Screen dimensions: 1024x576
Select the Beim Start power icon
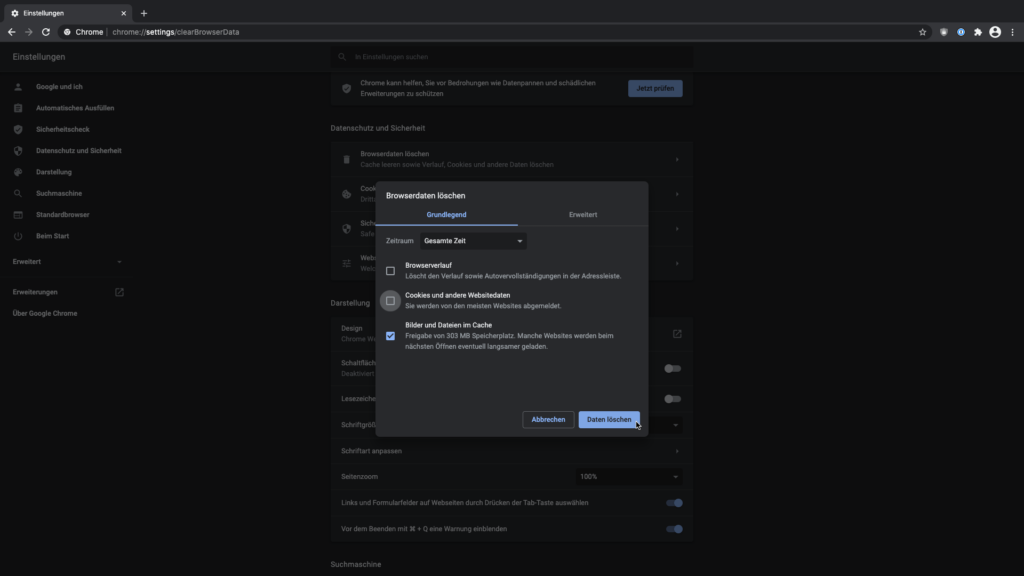click(17, 235)
